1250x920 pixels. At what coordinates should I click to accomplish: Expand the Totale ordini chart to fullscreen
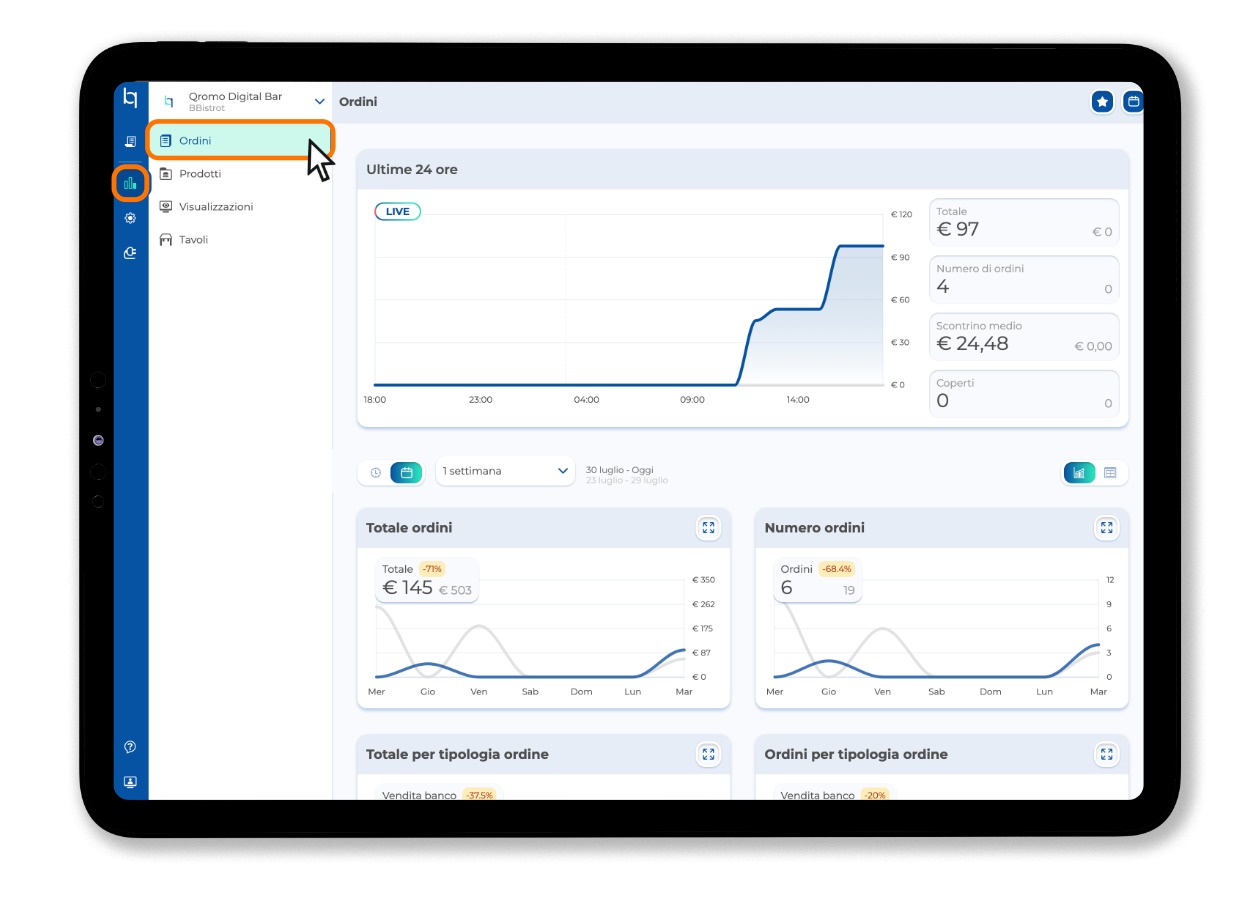point(709,528)
